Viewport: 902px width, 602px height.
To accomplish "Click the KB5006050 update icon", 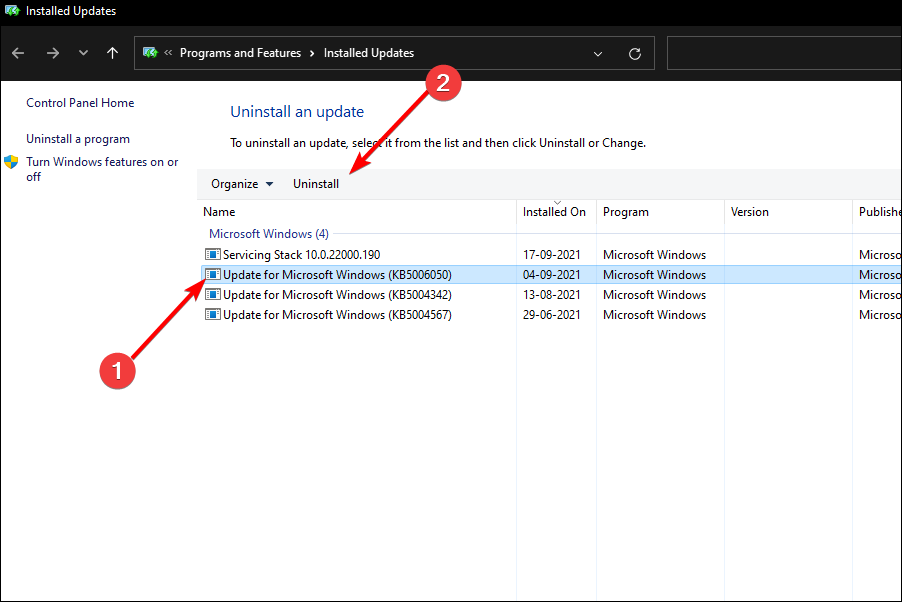I will (x=213, y=274).
